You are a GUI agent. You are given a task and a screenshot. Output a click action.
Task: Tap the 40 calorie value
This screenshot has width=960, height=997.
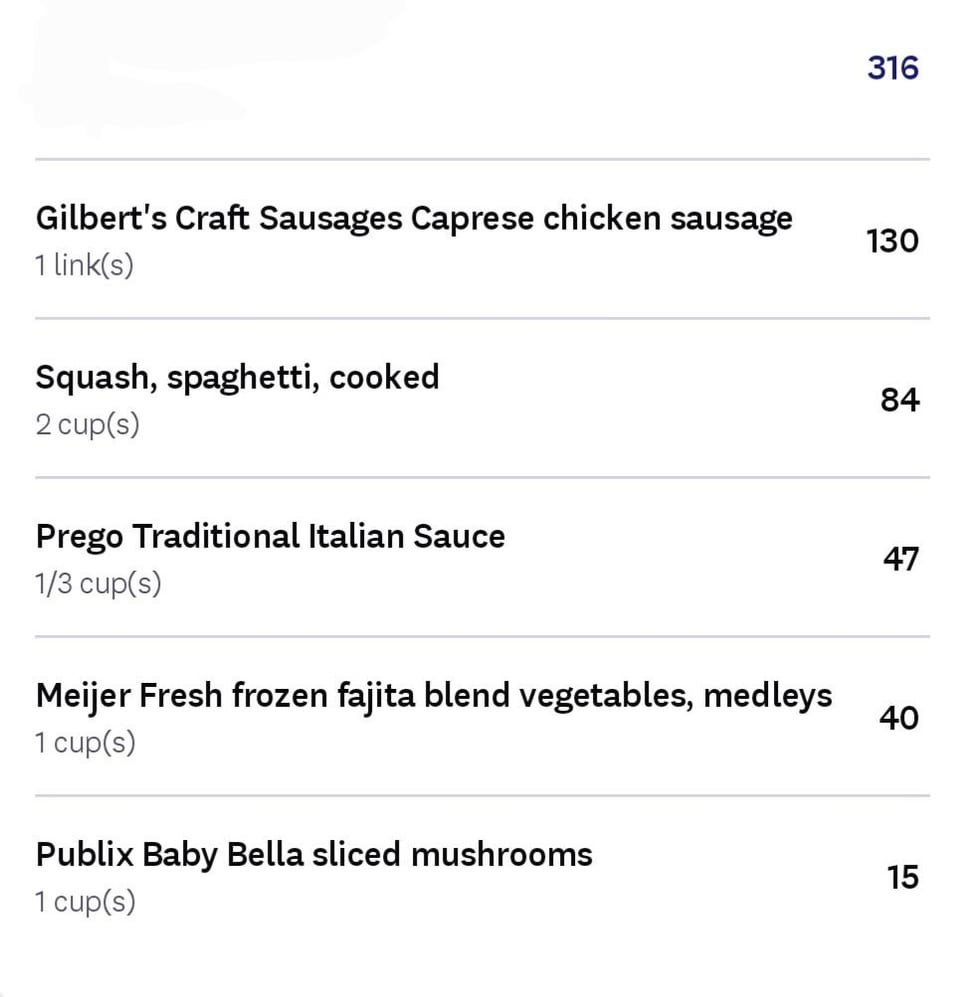[898, 718]
